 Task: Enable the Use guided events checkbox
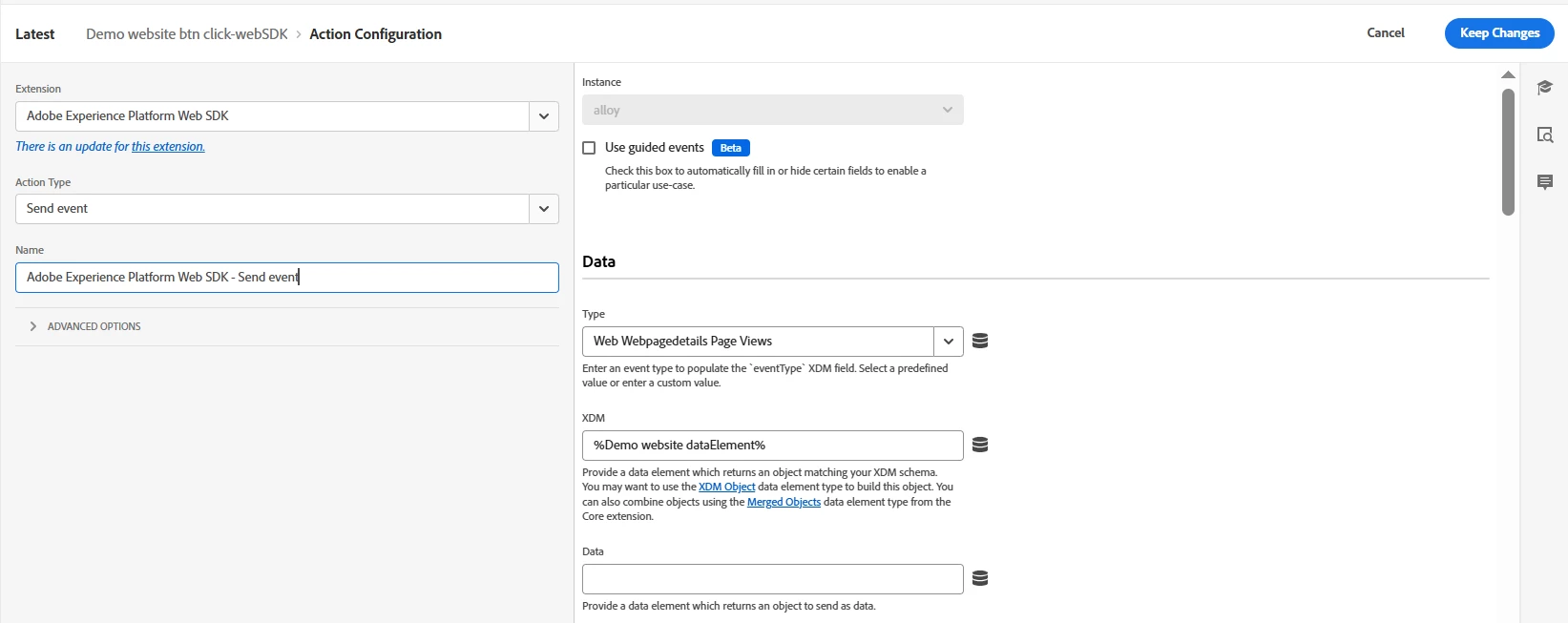tap(589, 148)
